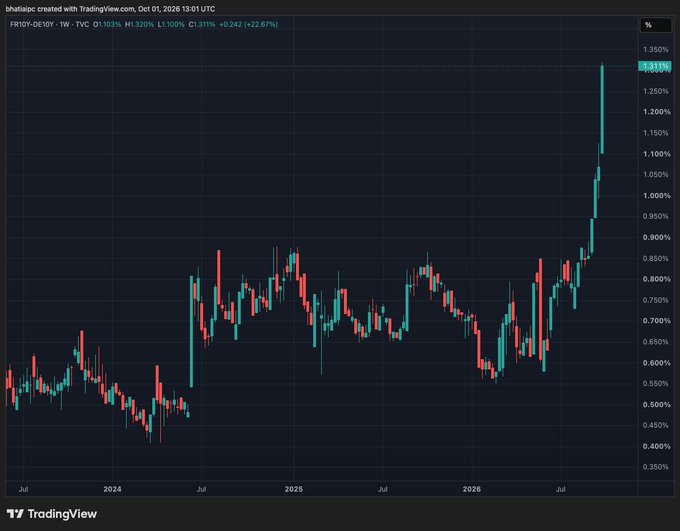This screenshot has height=531, width=680.
Task: Click the 1.200% price axis label
Action: [657, 112]
